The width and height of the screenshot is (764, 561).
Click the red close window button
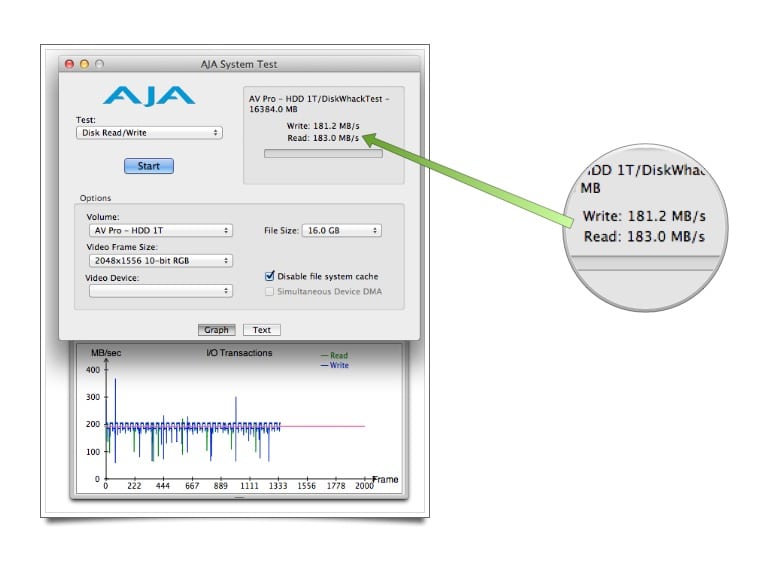(x=70, y=64)
